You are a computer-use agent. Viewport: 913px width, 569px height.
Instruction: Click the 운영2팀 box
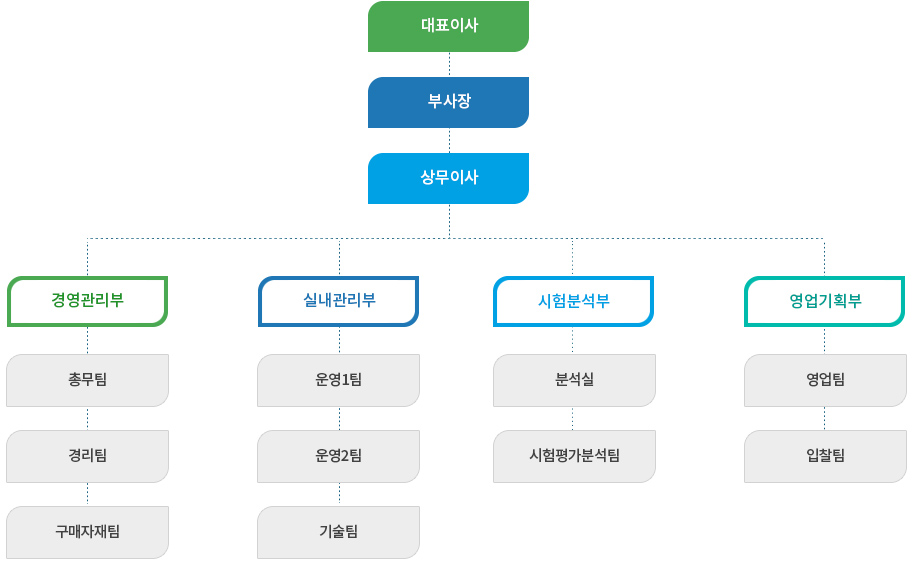(x=338, y=456)
